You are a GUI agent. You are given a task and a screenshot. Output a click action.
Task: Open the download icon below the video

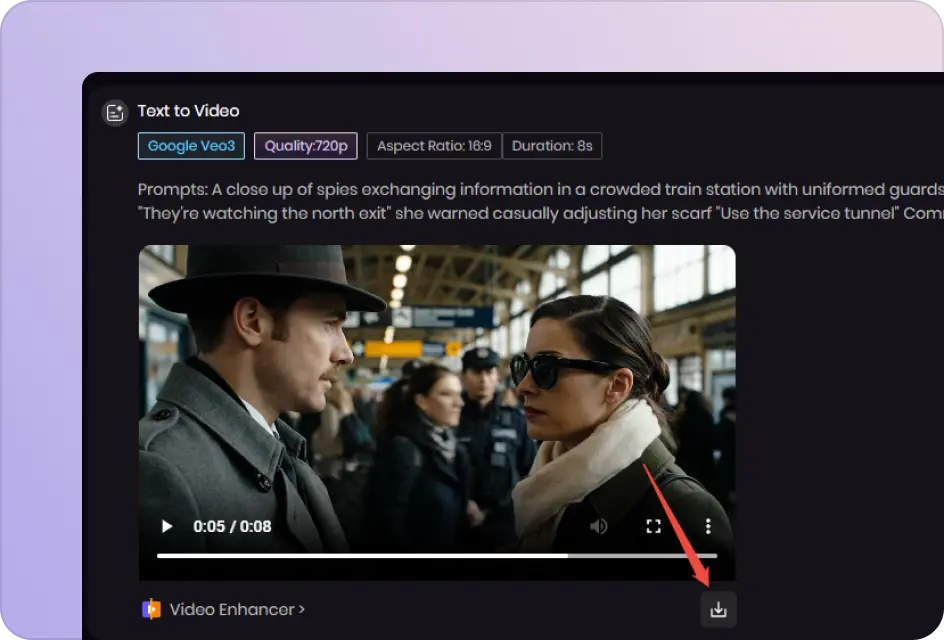click(x=719, y=608)
